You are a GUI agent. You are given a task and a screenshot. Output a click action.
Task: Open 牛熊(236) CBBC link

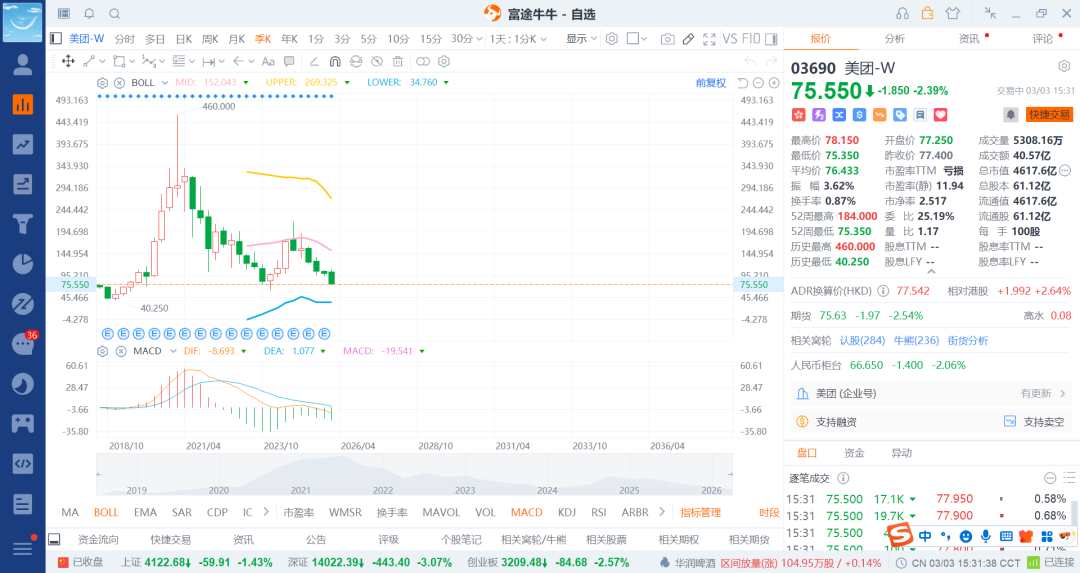tap(916, 340)
